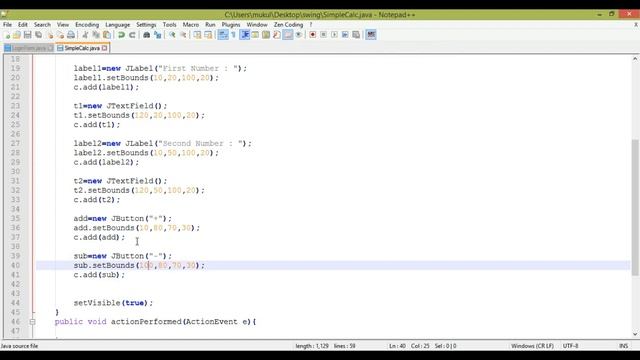Save the current file with the Save icon
Image resolution: width=640 pixels, height=360 pixels.
(x=27, y=35)
